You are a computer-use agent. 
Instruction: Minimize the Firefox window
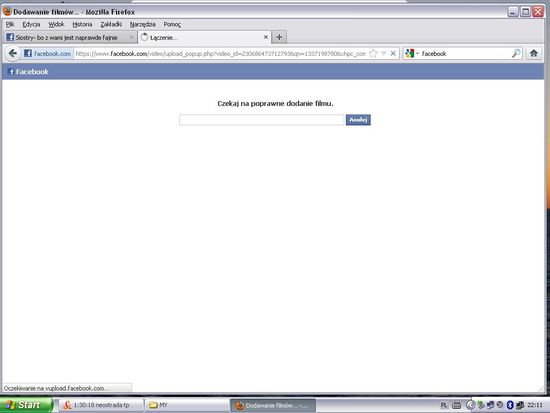click(x=513, y=12)
